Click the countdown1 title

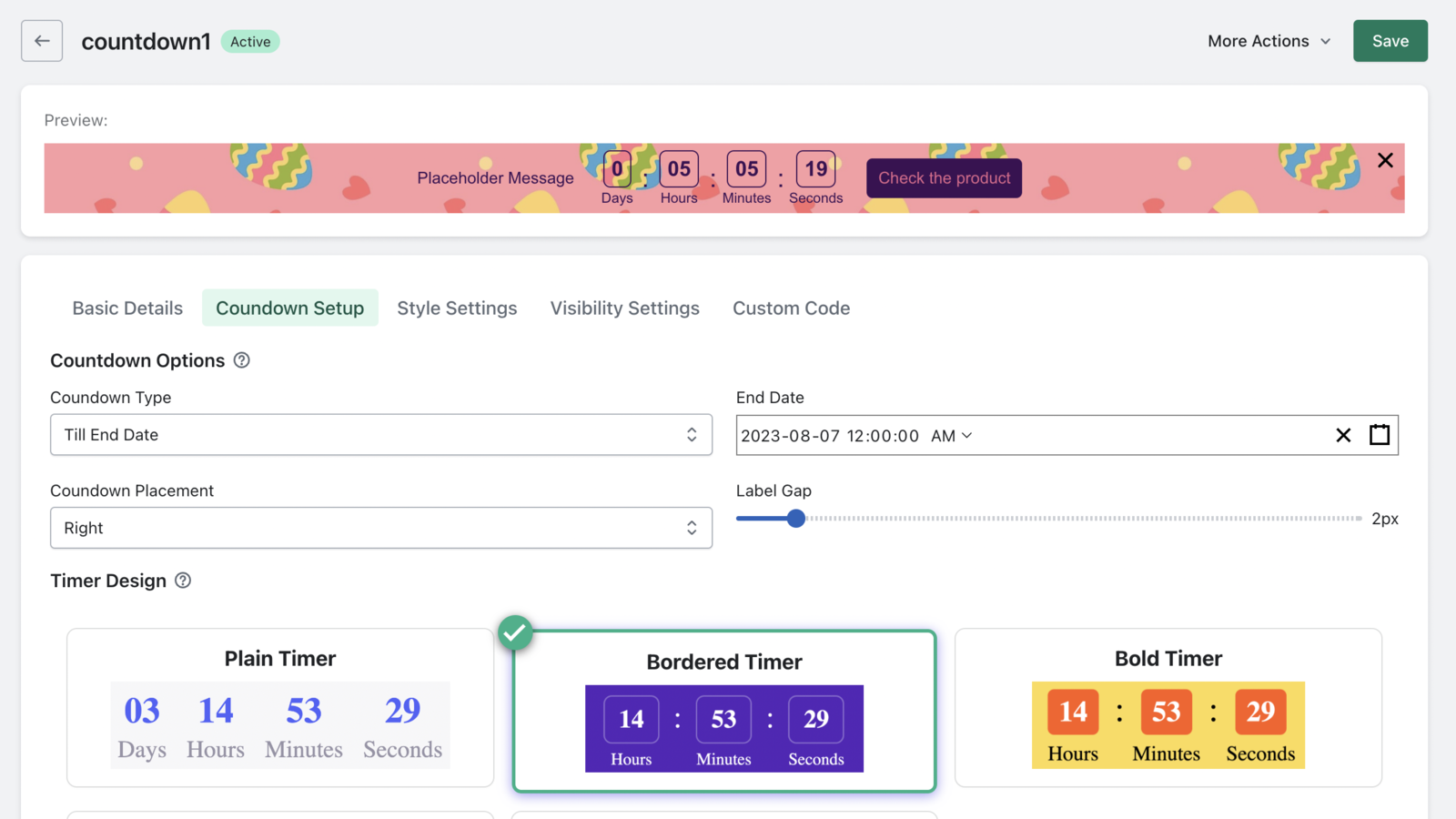pos(147,42)
